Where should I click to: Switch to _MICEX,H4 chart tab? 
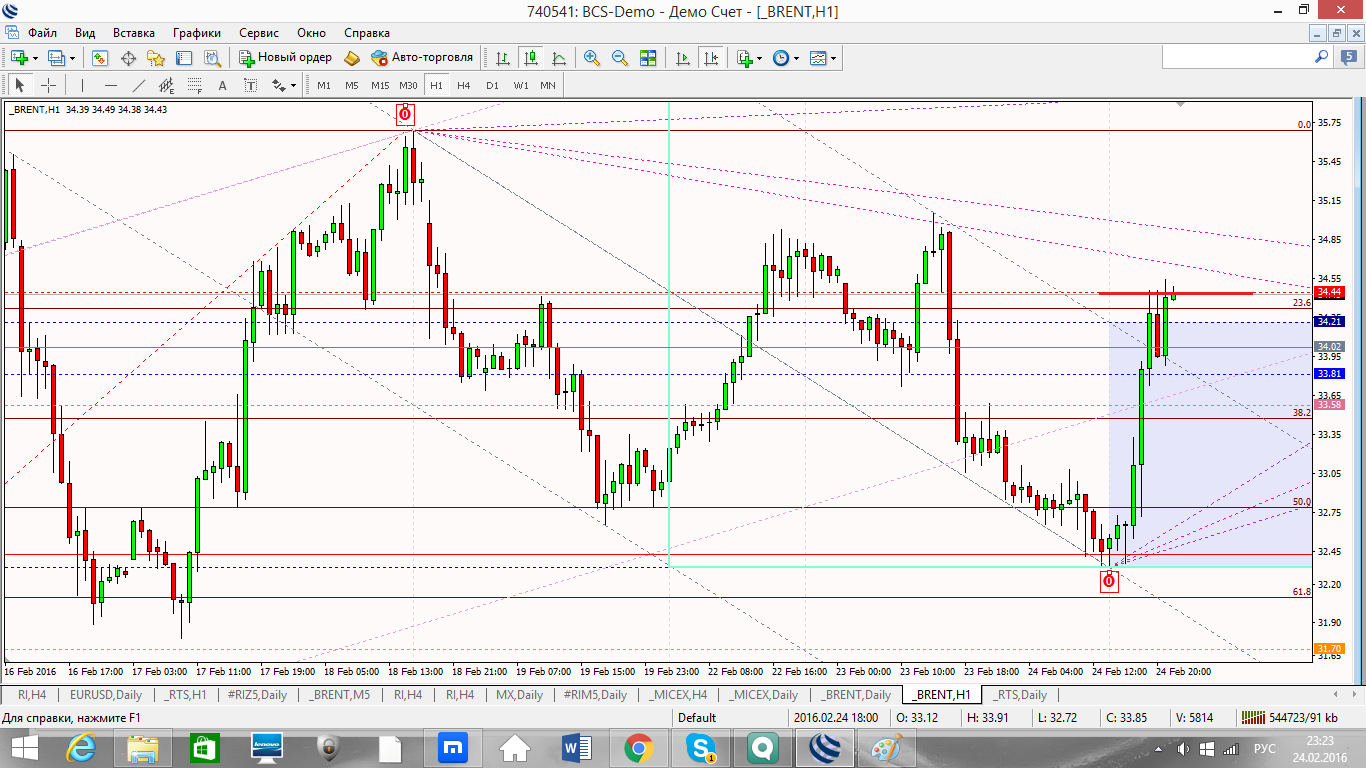677,694
